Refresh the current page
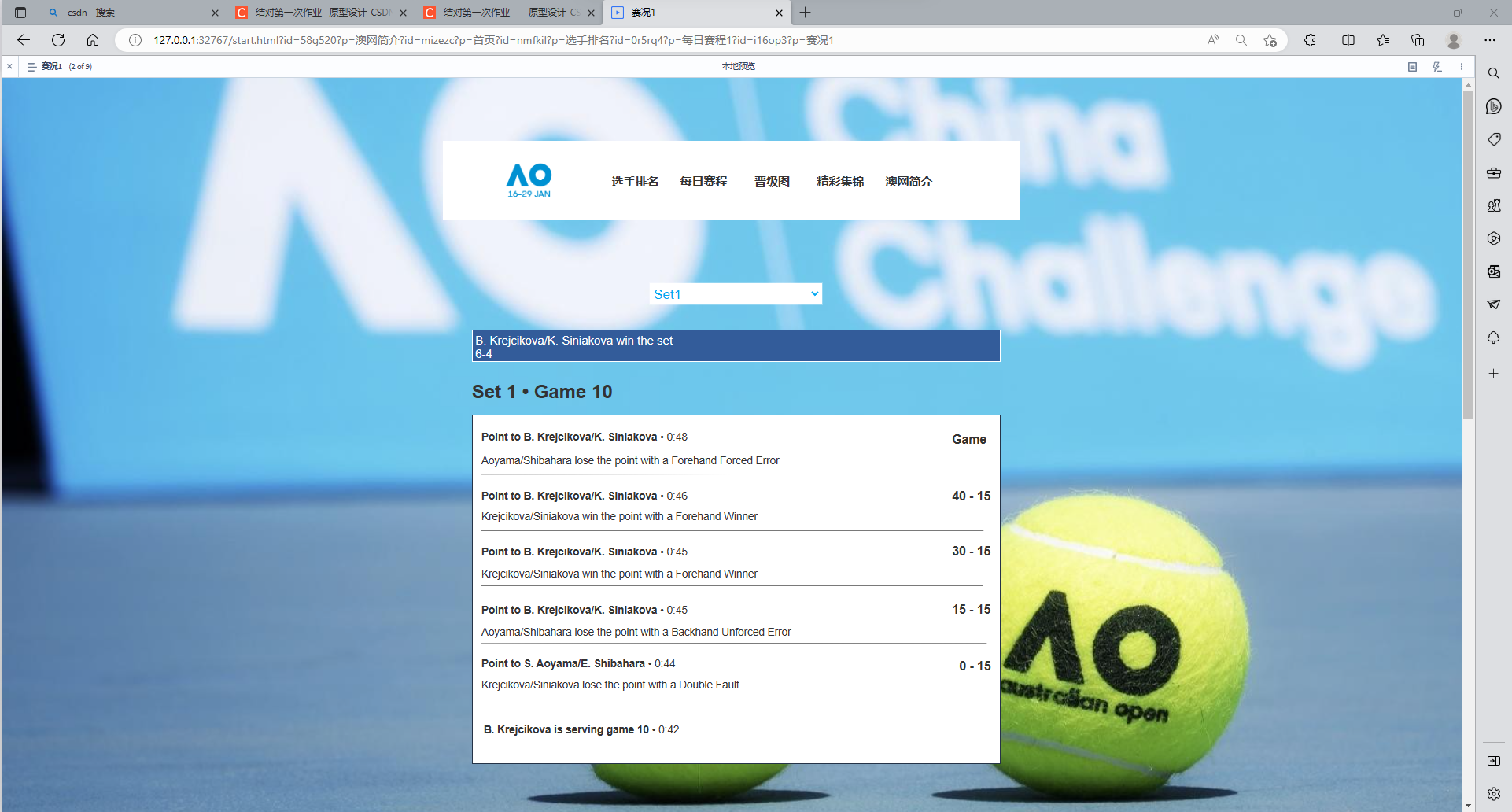 click(x=58, y=40)
